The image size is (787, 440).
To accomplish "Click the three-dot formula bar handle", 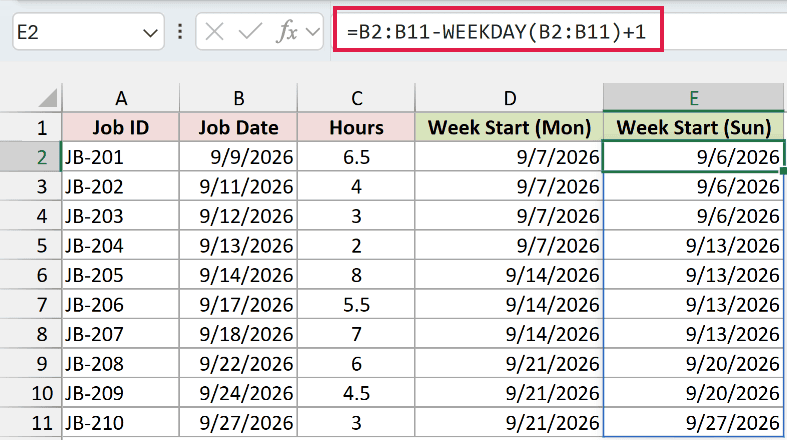I will tap(180, 32).
